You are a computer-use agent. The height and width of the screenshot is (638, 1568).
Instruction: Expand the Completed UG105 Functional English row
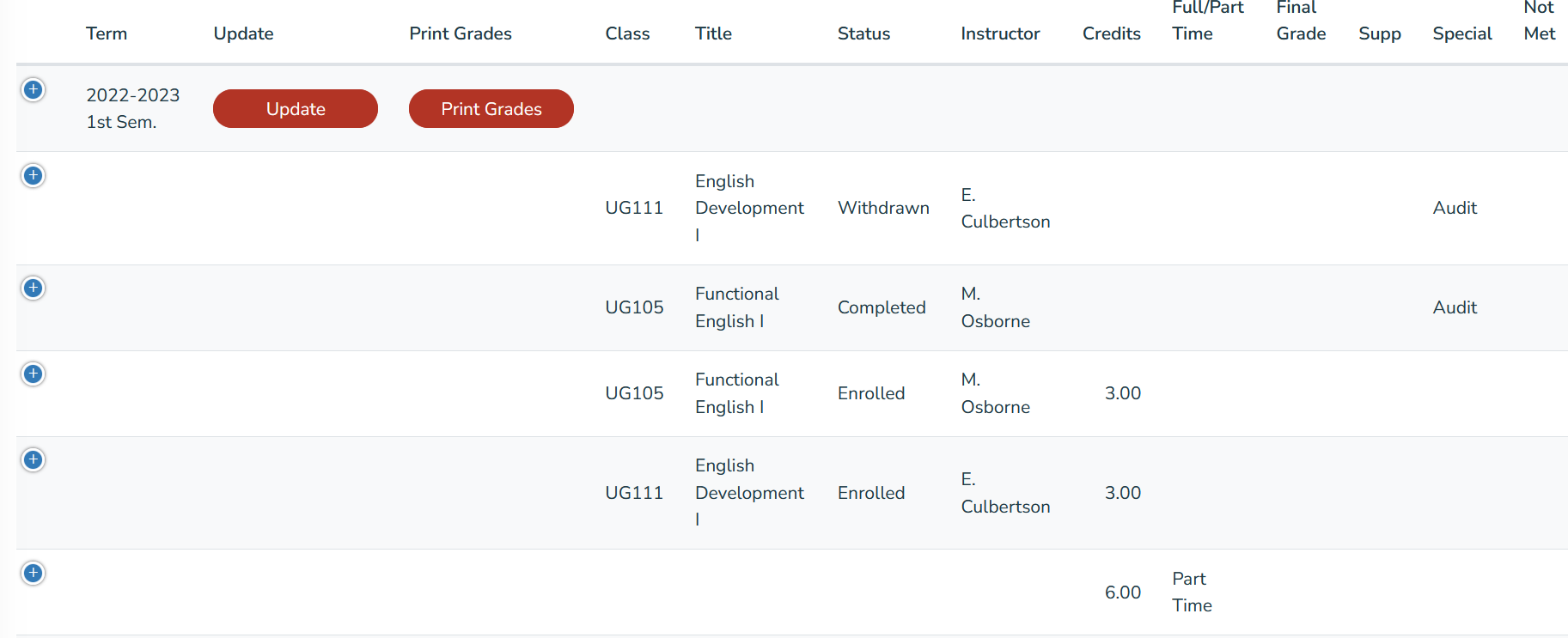(x=33, y=288)
